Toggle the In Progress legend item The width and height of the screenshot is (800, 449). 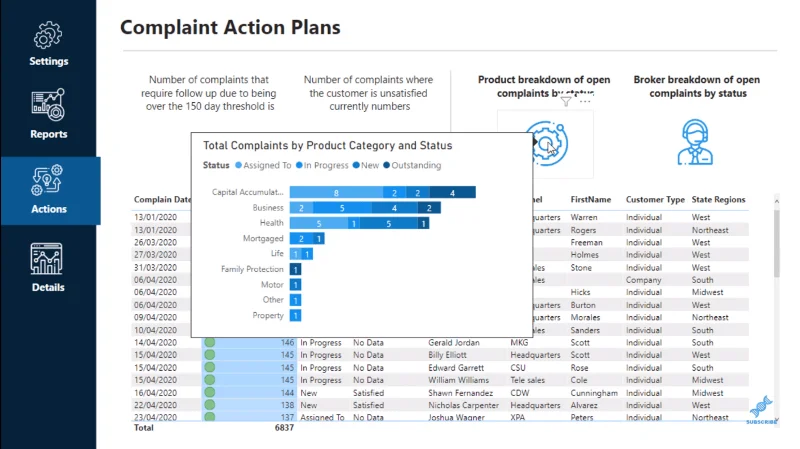(x=322, y=165)
